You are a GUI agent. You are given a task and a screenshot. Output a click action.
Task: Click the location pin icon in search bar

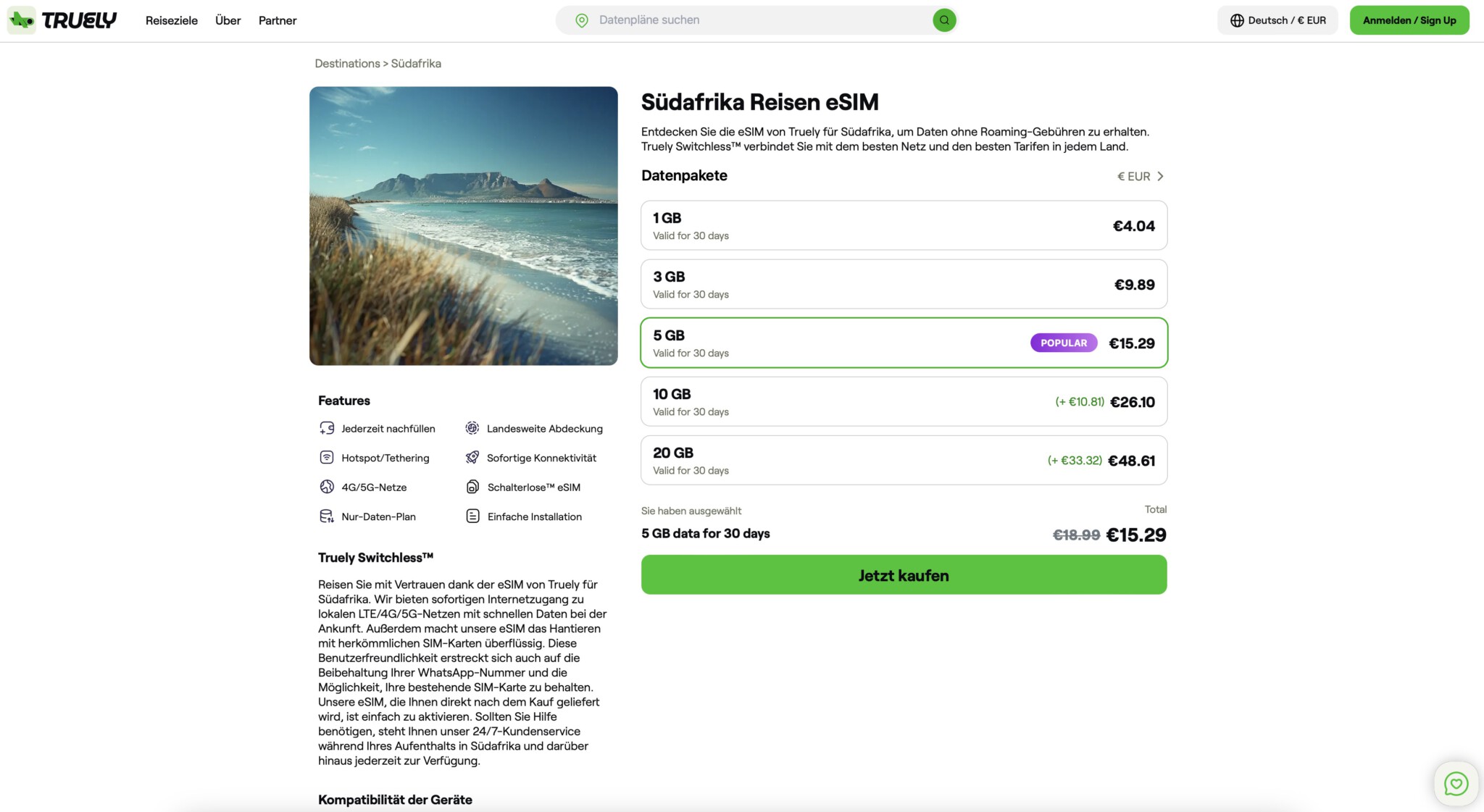(582, 20)
